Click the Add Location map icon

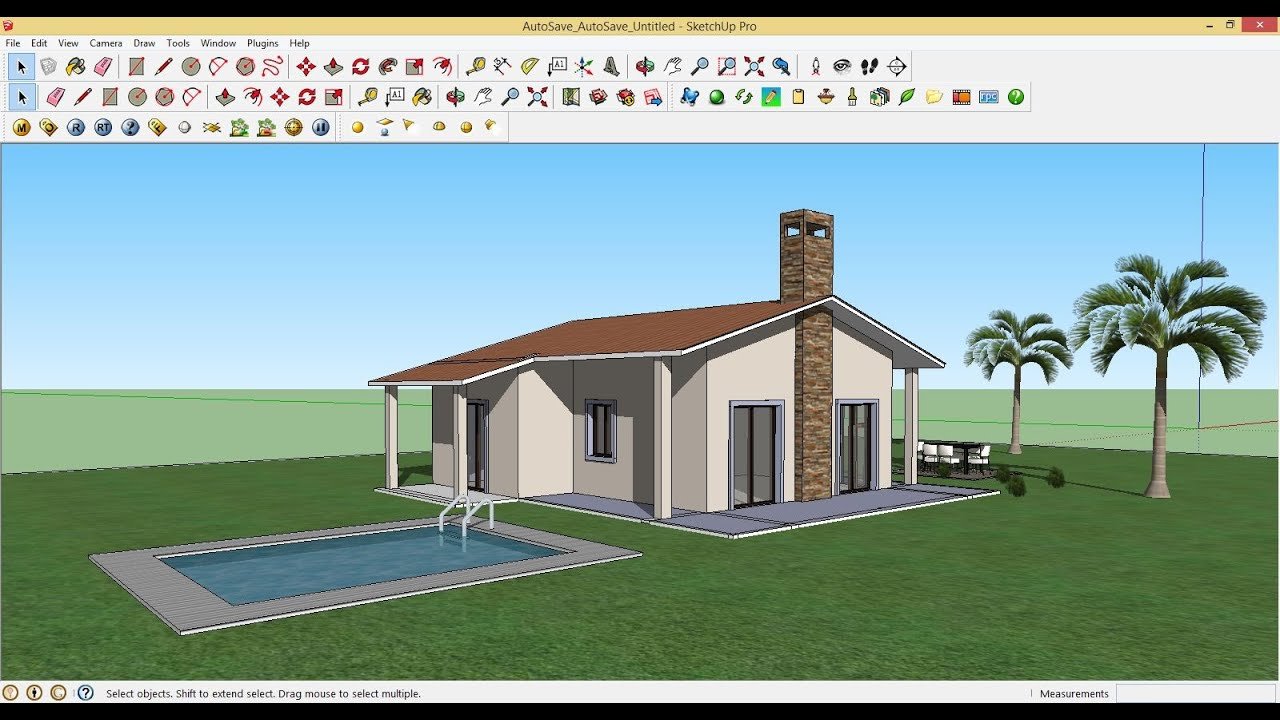(571, 97)
